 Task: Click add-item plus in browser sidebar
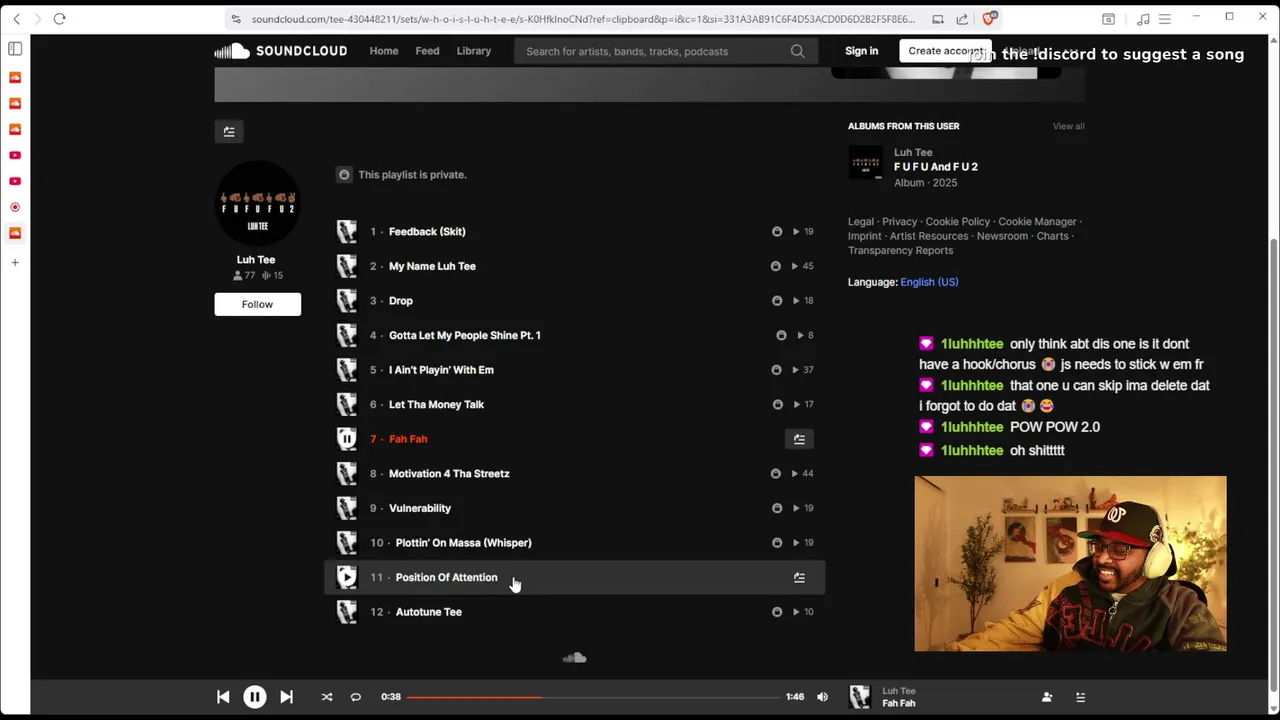(x=15, y=263)
